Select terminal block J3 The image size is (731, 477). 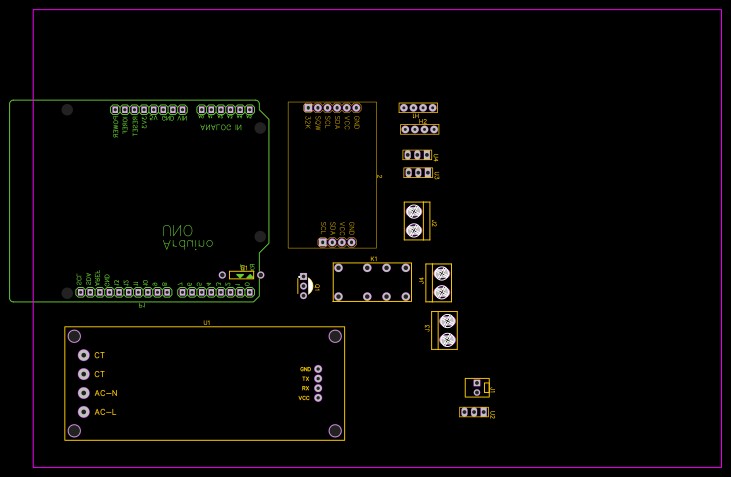tap(444, 331)
